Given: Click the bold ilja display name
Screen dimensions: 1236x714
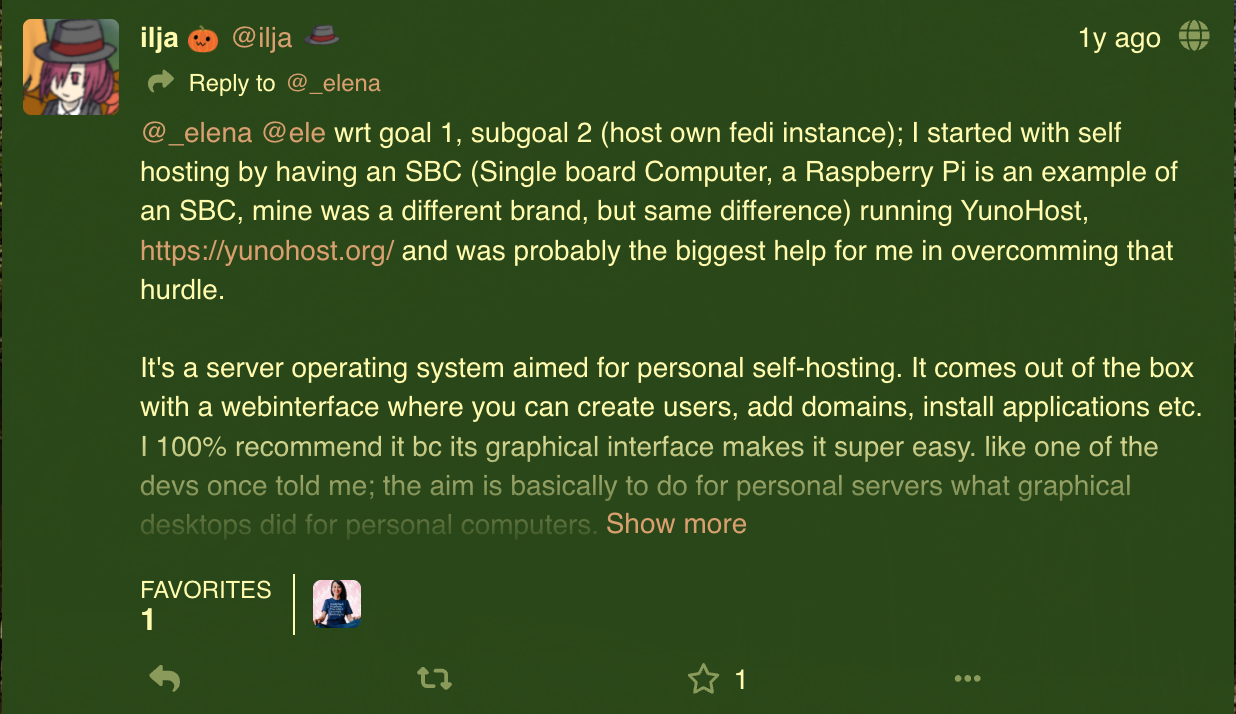Looking at the screenshot, I should coord(159,39).
